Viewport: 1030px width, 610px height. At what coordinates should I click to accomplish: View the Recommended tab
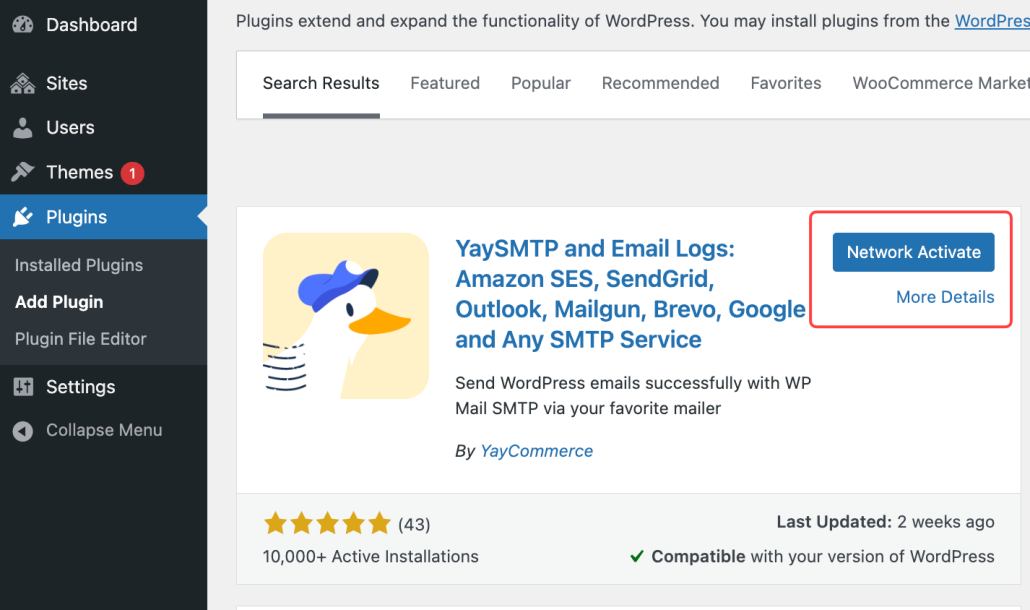(x=660, y=83)
